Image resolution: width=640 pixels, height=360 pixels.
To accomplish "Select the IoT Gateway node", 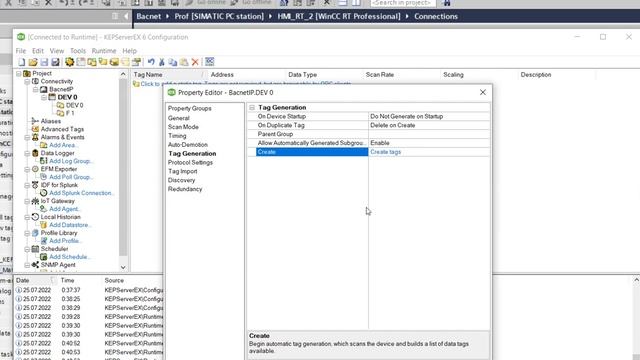I will coord(58,201).
